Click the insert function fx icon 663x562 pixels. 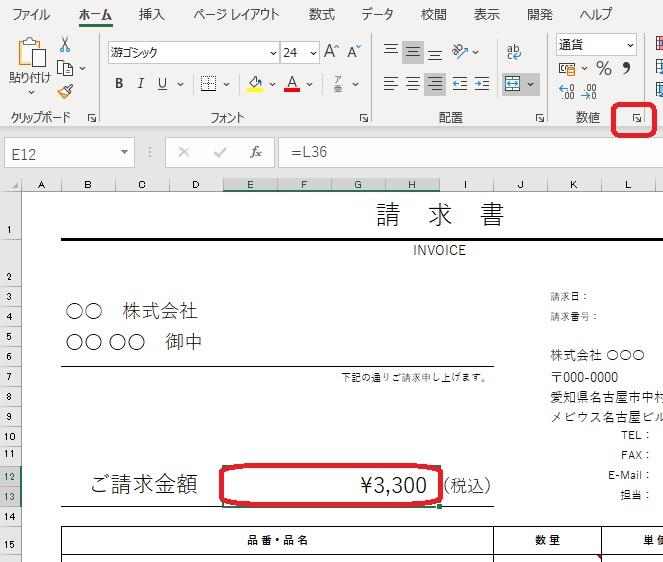point(256,152)
